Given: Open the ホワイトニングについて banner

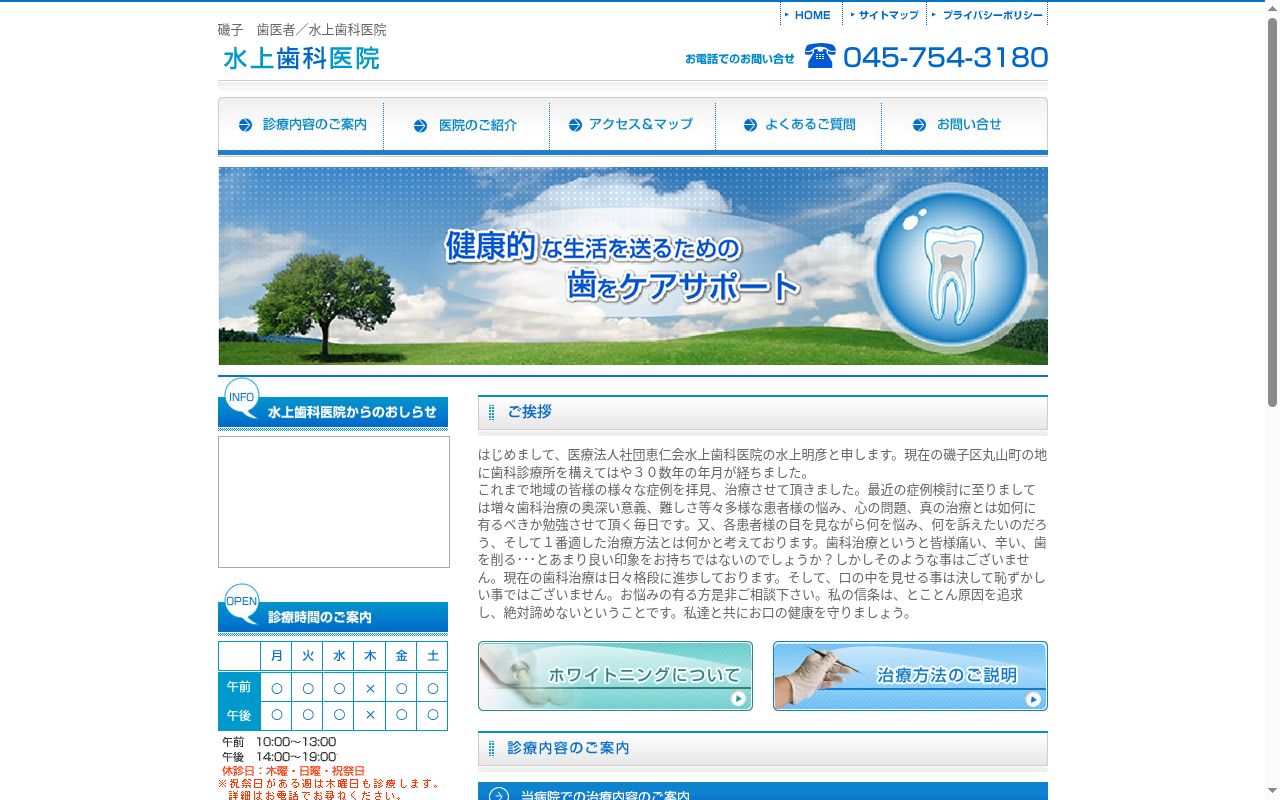Looking at the screenshot, I should click(x=615, y=676).
